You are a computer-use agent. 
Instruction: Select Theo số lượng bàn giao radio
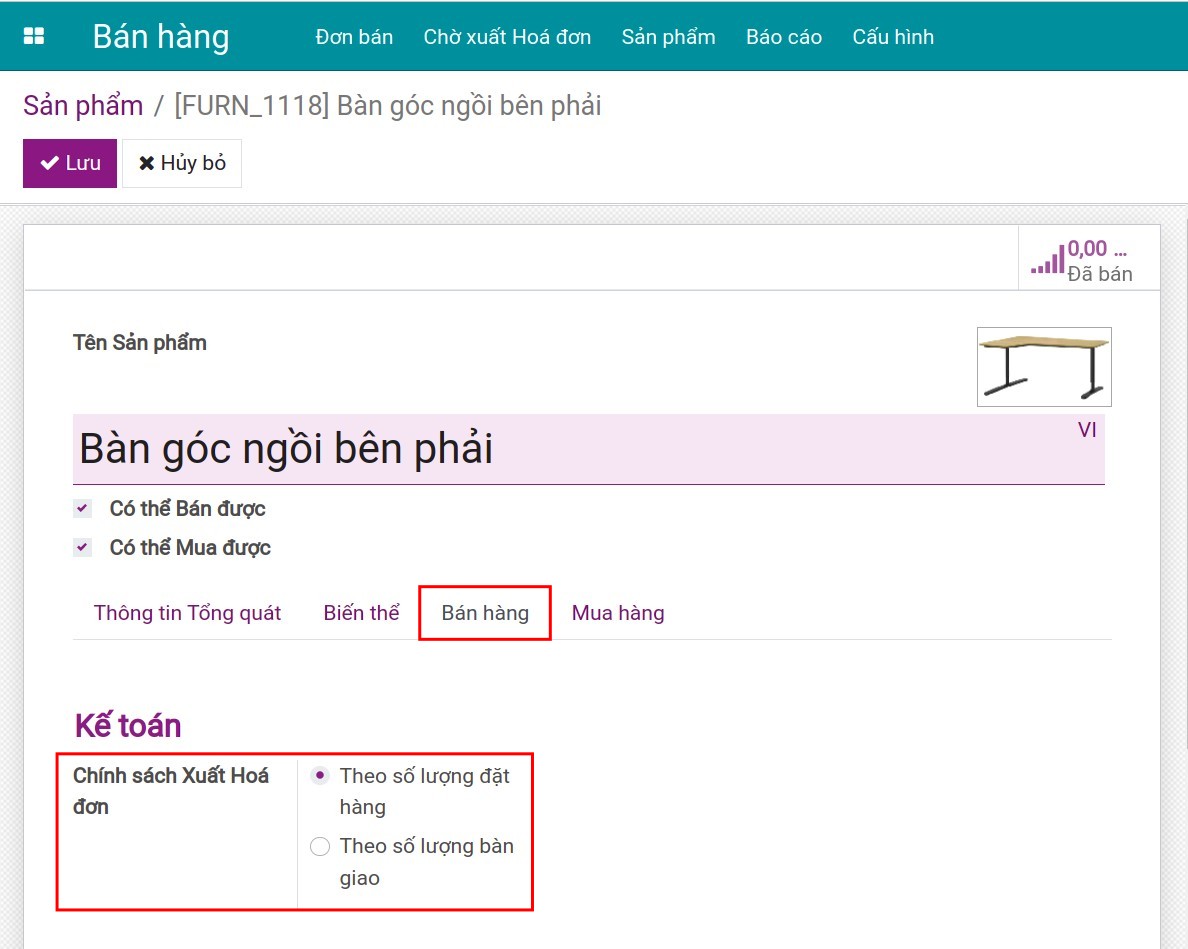point(320,846)
